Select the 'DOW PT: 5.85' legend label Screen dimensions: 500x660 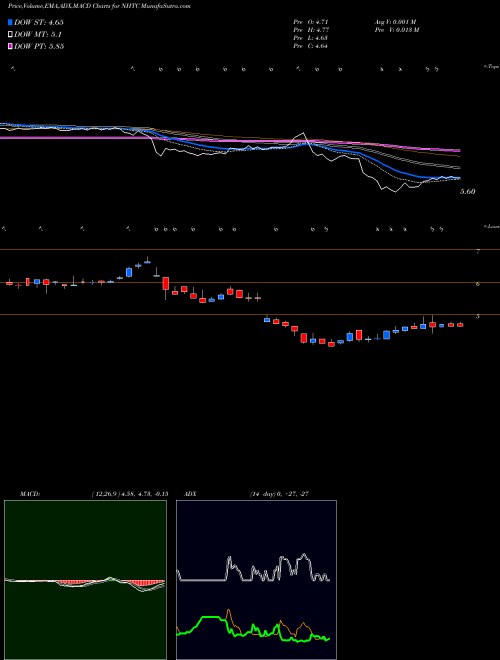click(x=39, y=46)
